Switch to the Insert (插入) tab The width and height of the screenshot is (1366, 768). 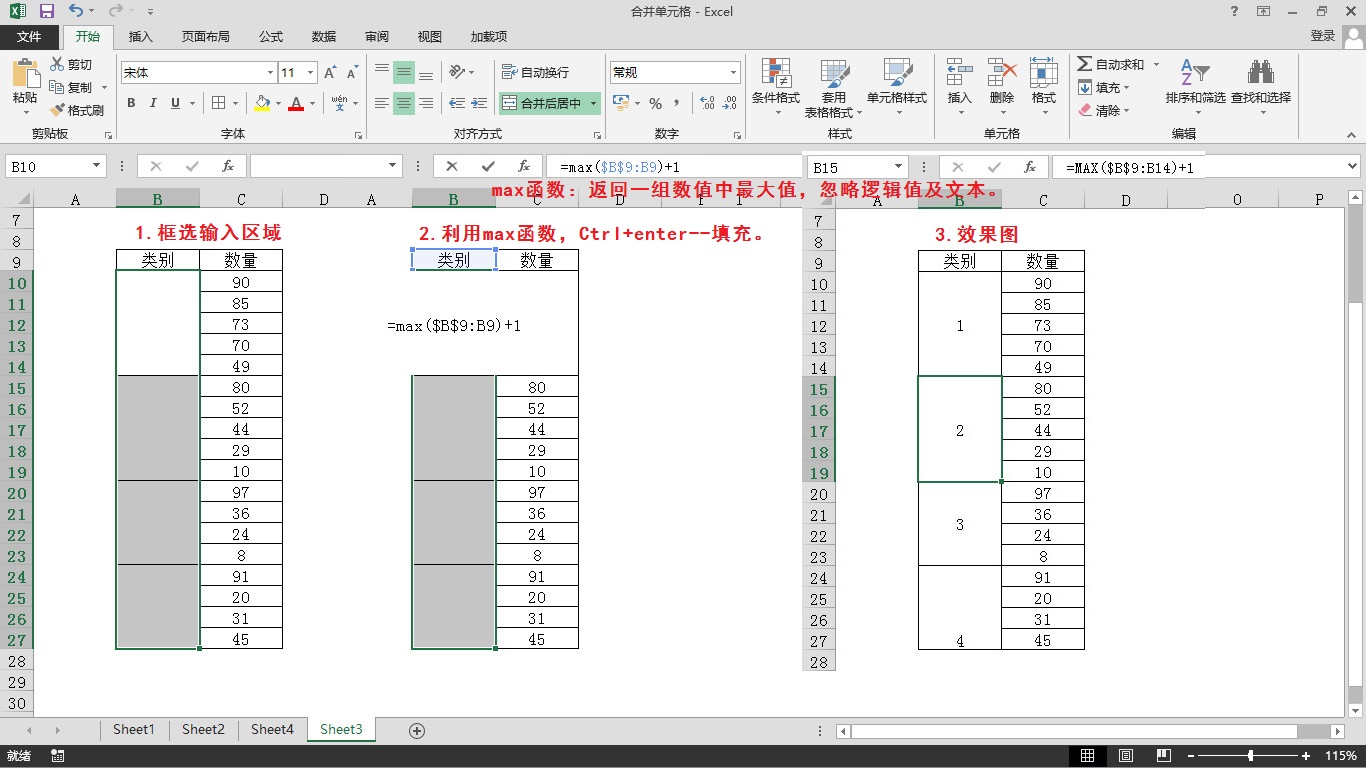pyautogui.click(x=141, y=36)
